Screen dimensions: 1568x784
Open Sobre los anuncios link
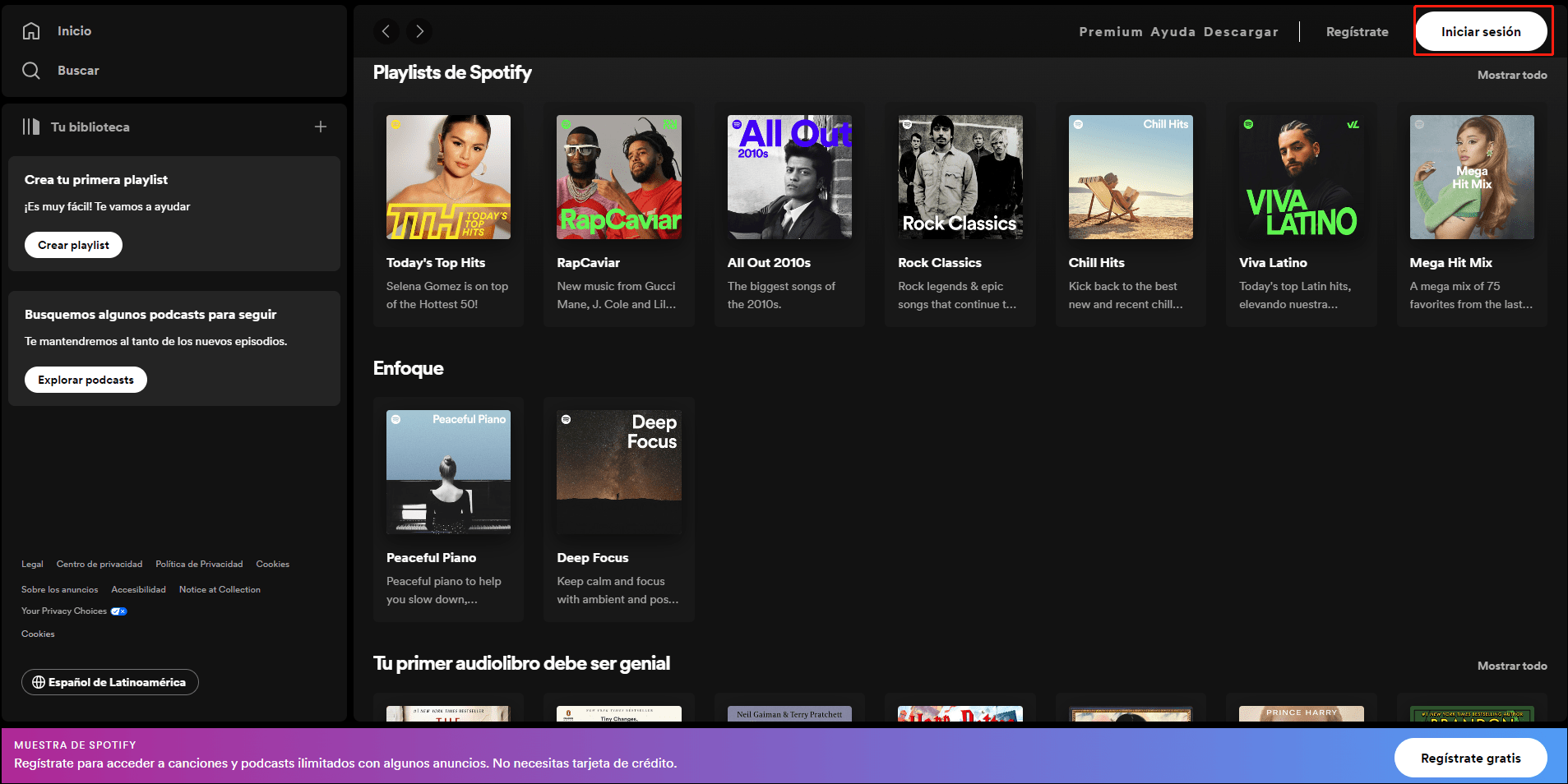[59, 589]
